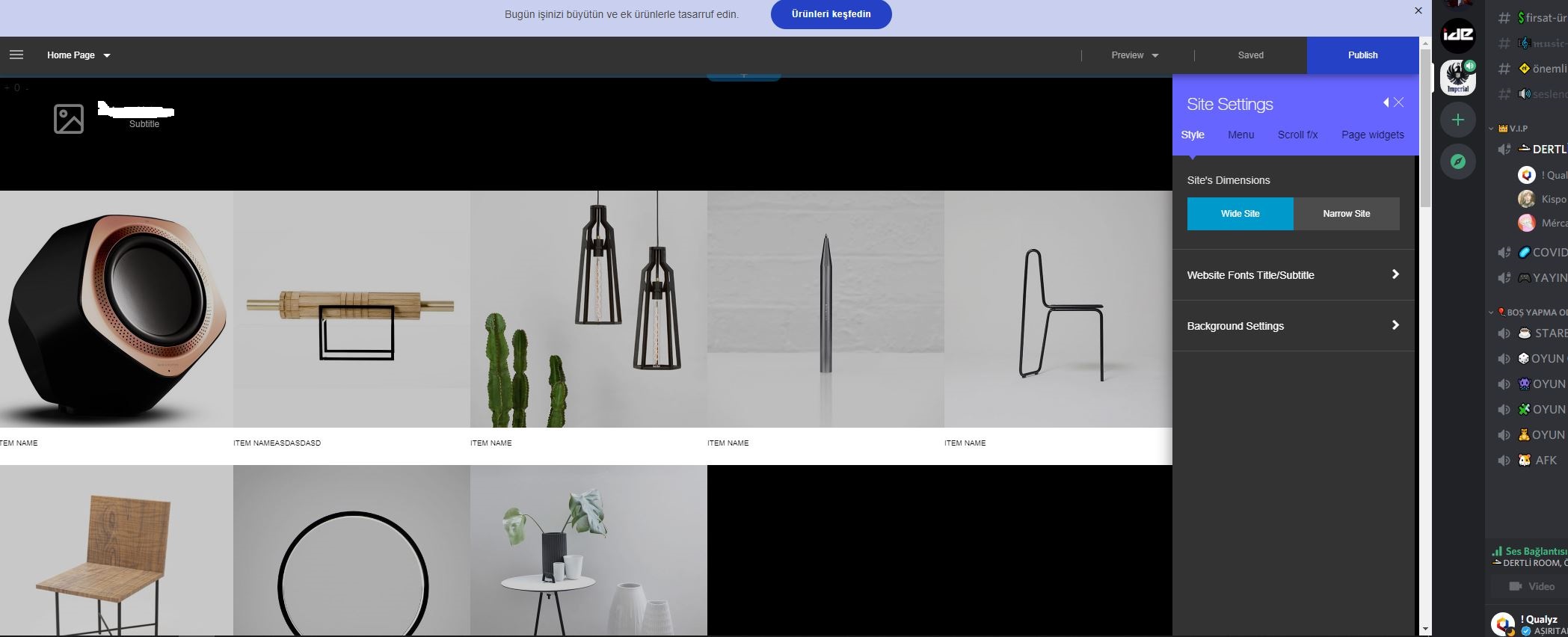
Task: Open the hamburger menu in editor toolbar
Action: (16, 55)
